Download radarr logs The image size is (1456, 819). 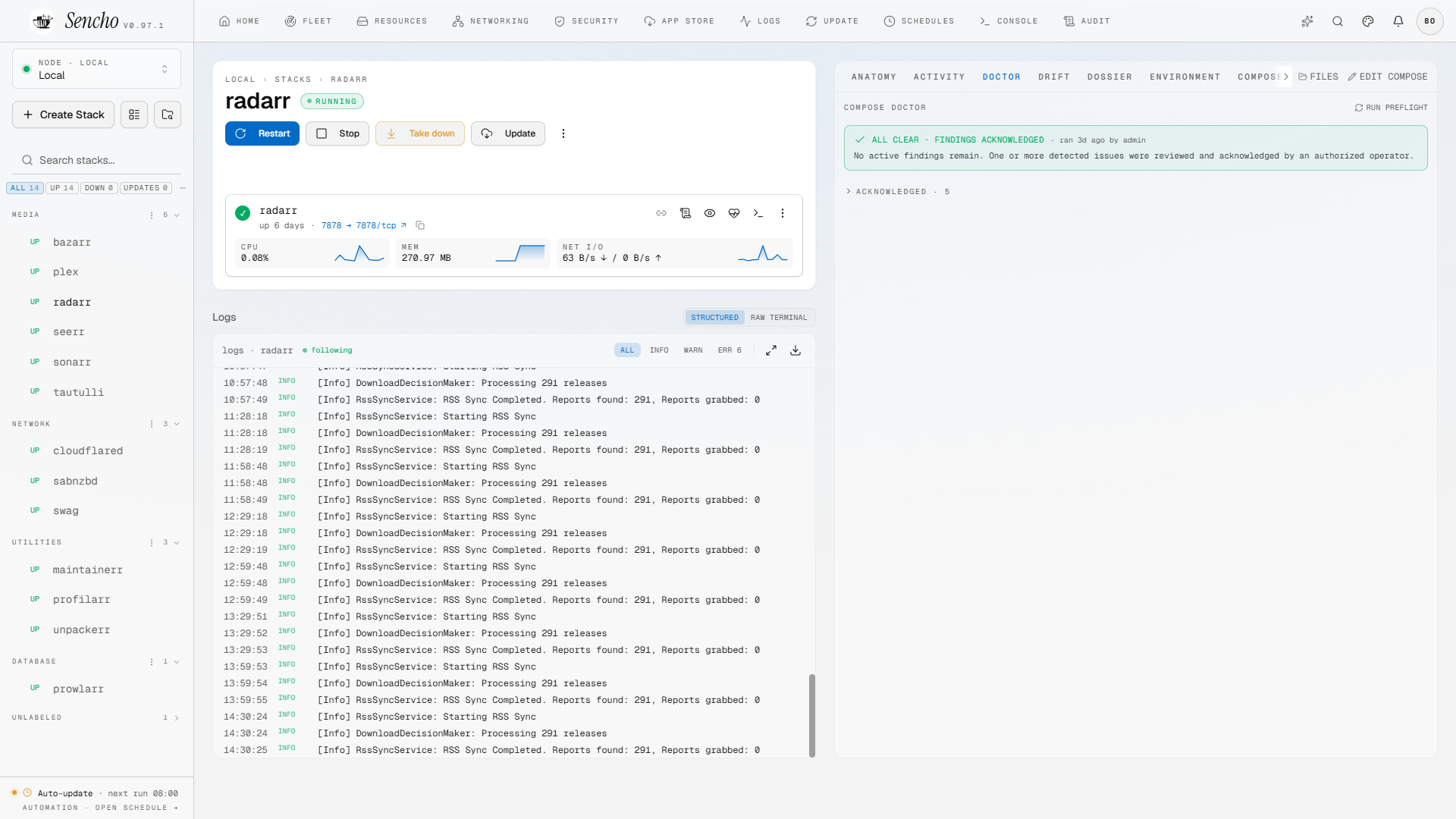click(x=795, y=350)
